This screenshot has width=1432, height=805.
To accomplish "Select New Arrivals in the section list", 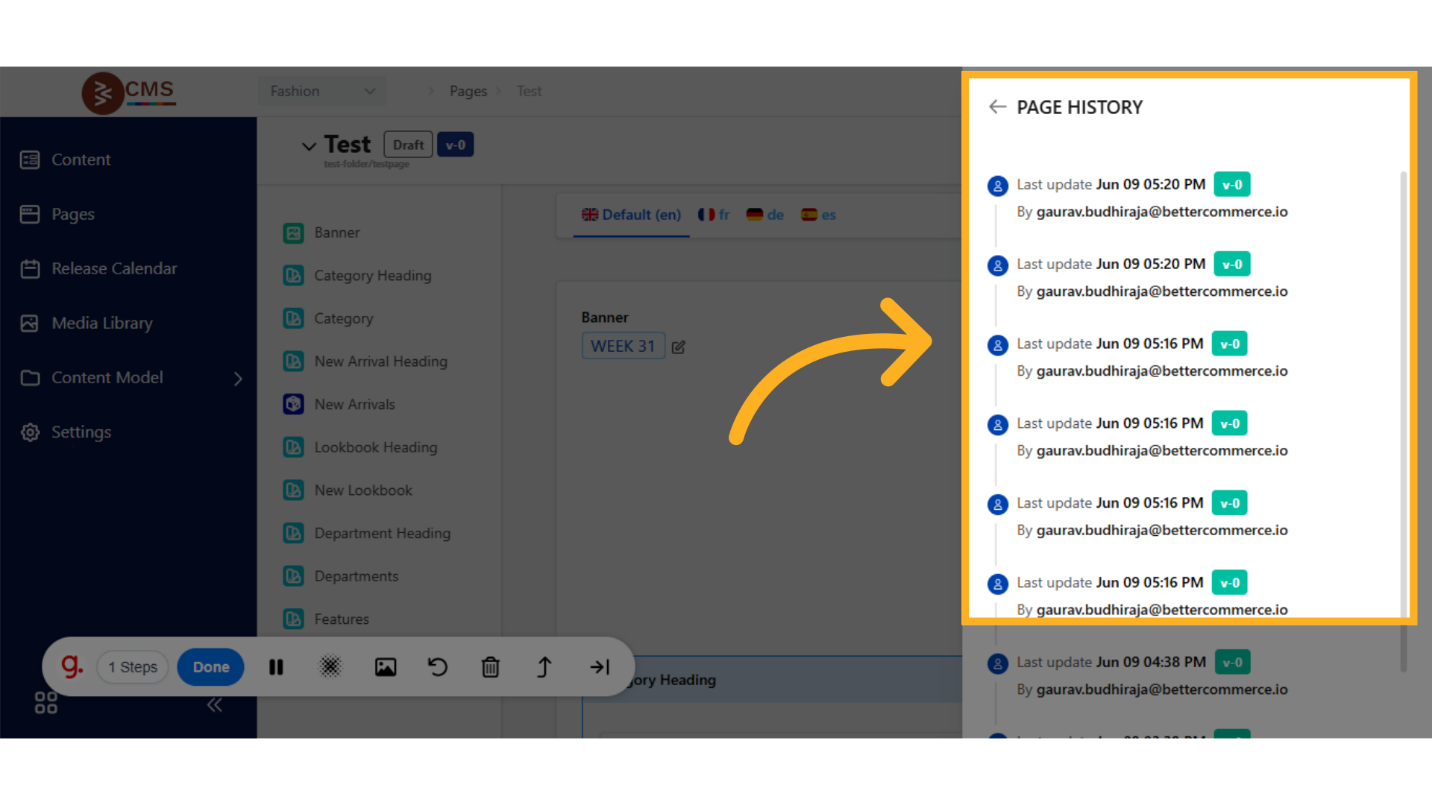I will [354, 404].
